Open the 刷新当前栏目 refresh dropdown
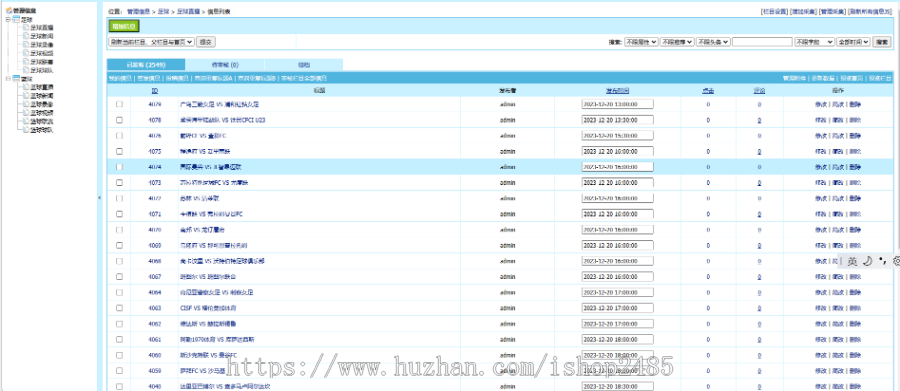This screenshot has width=900, height=391. click(x=152, y=42)
